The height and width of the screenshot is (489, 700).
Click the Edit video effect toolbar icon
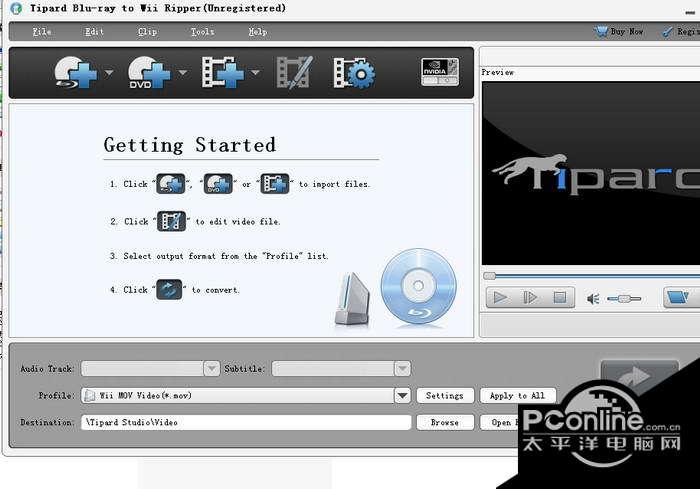294,72
